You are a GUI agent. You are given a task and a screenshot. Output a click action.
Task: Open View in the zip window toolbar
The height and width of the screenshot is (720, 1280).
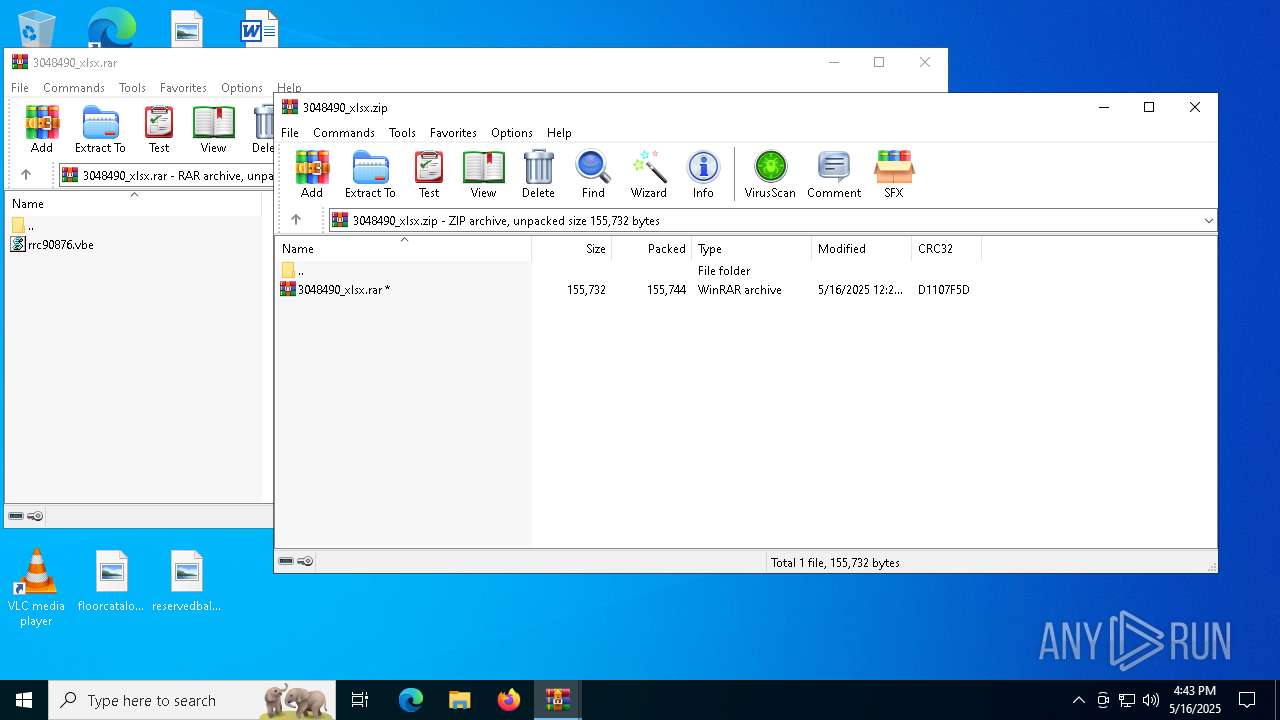coord(483,174)
